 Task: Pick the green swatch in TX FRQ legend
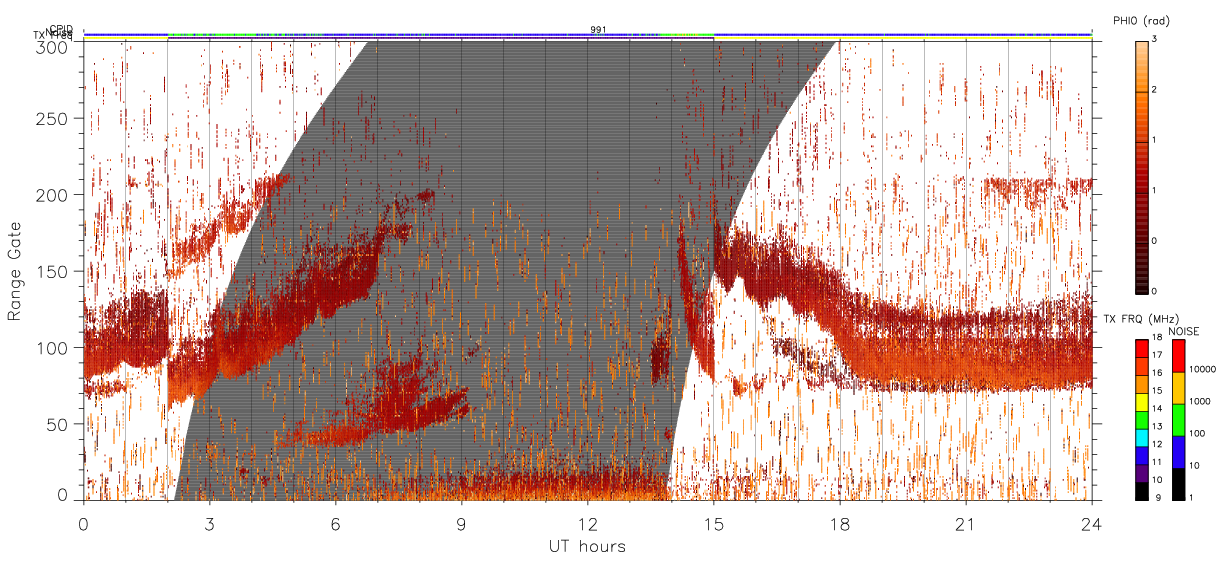pyautogui.click(x=1142, y=420)
